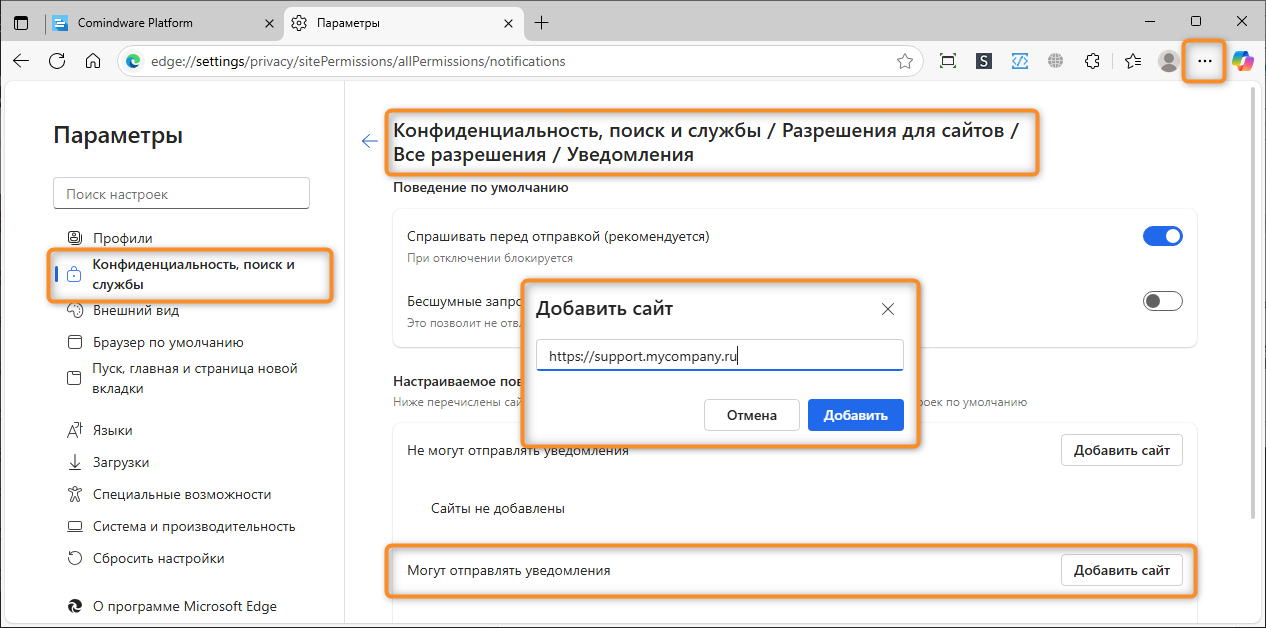Click the При отключении блокируется note
The image size is (1266, 628).
[x=490, y=258]
